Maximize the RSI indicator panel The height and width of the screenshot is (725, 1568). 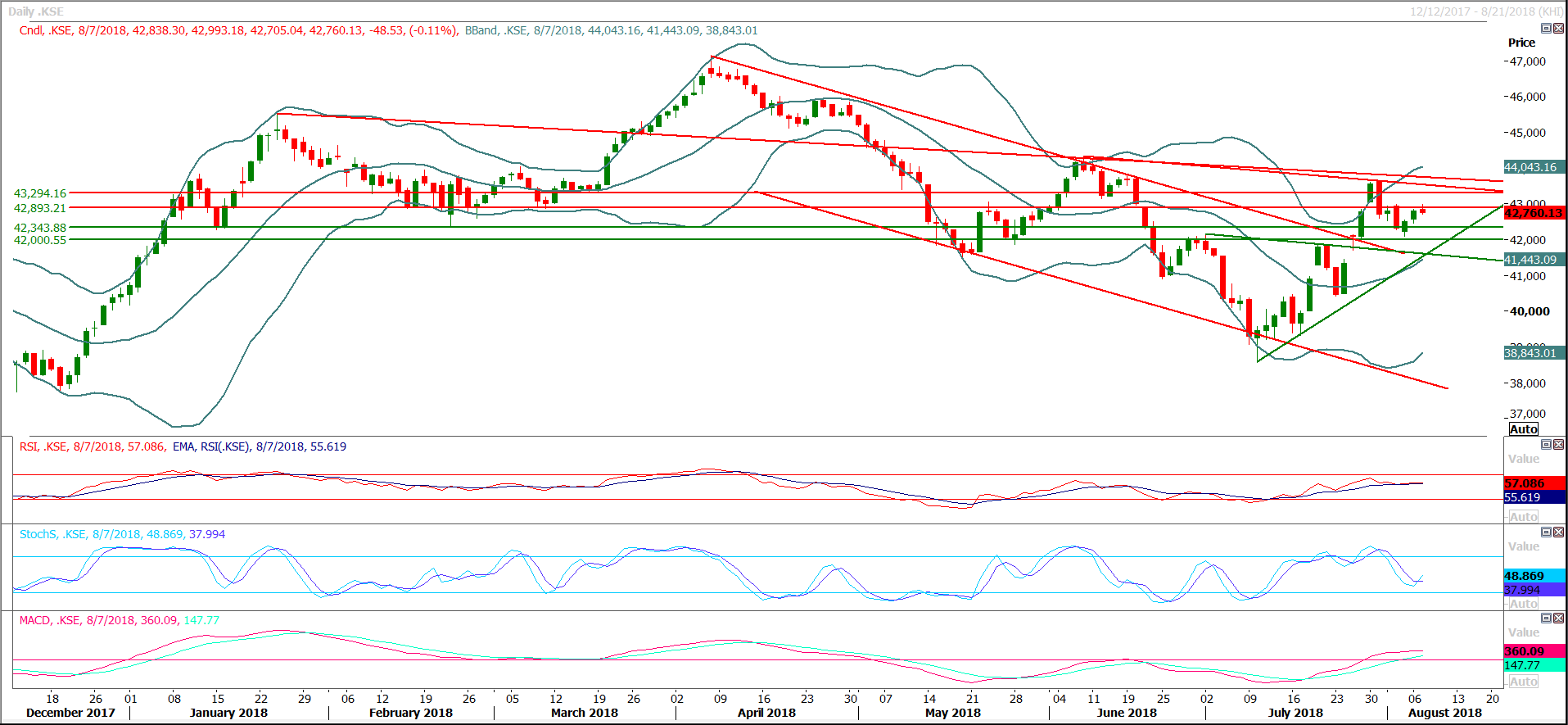coord(1546,445)
